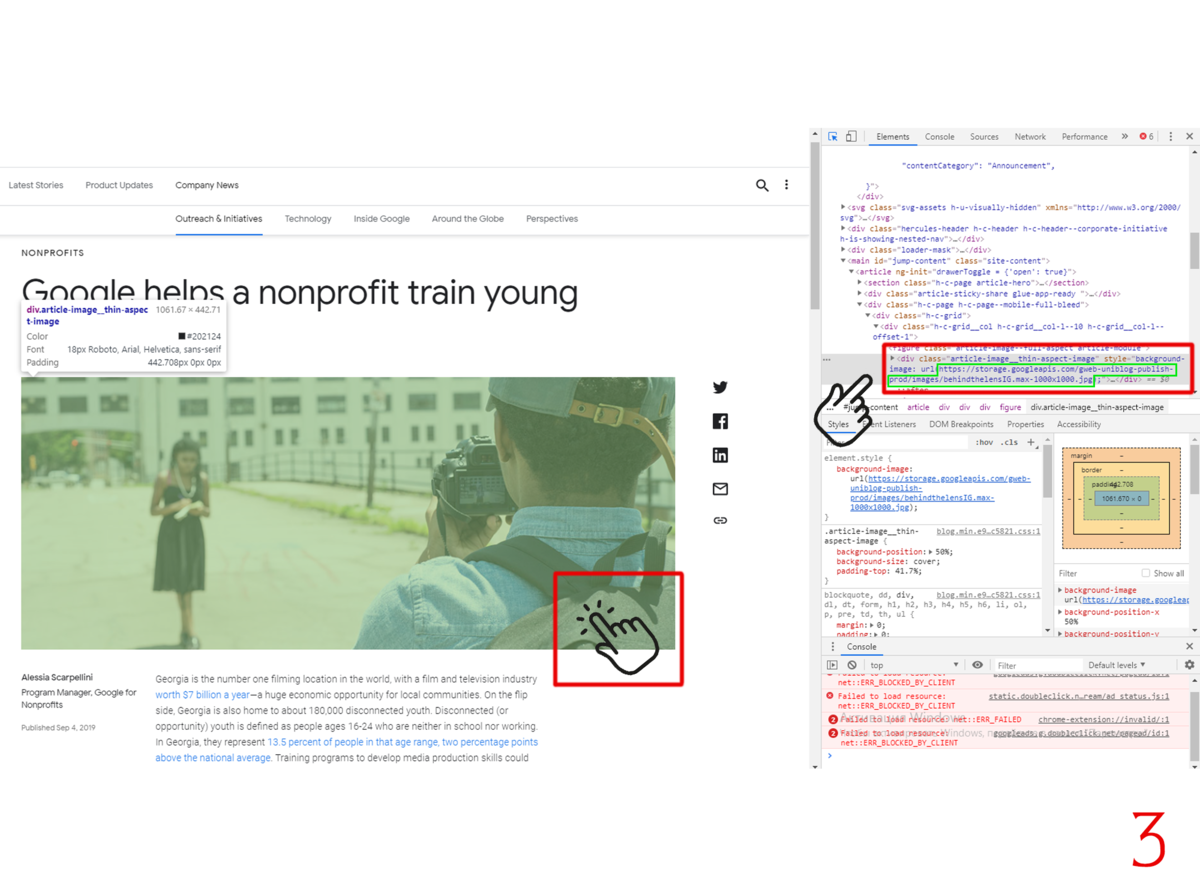Select the Inside Google sub-navigation item
The width and height of the screenshot is (1200, 896).
381,219
